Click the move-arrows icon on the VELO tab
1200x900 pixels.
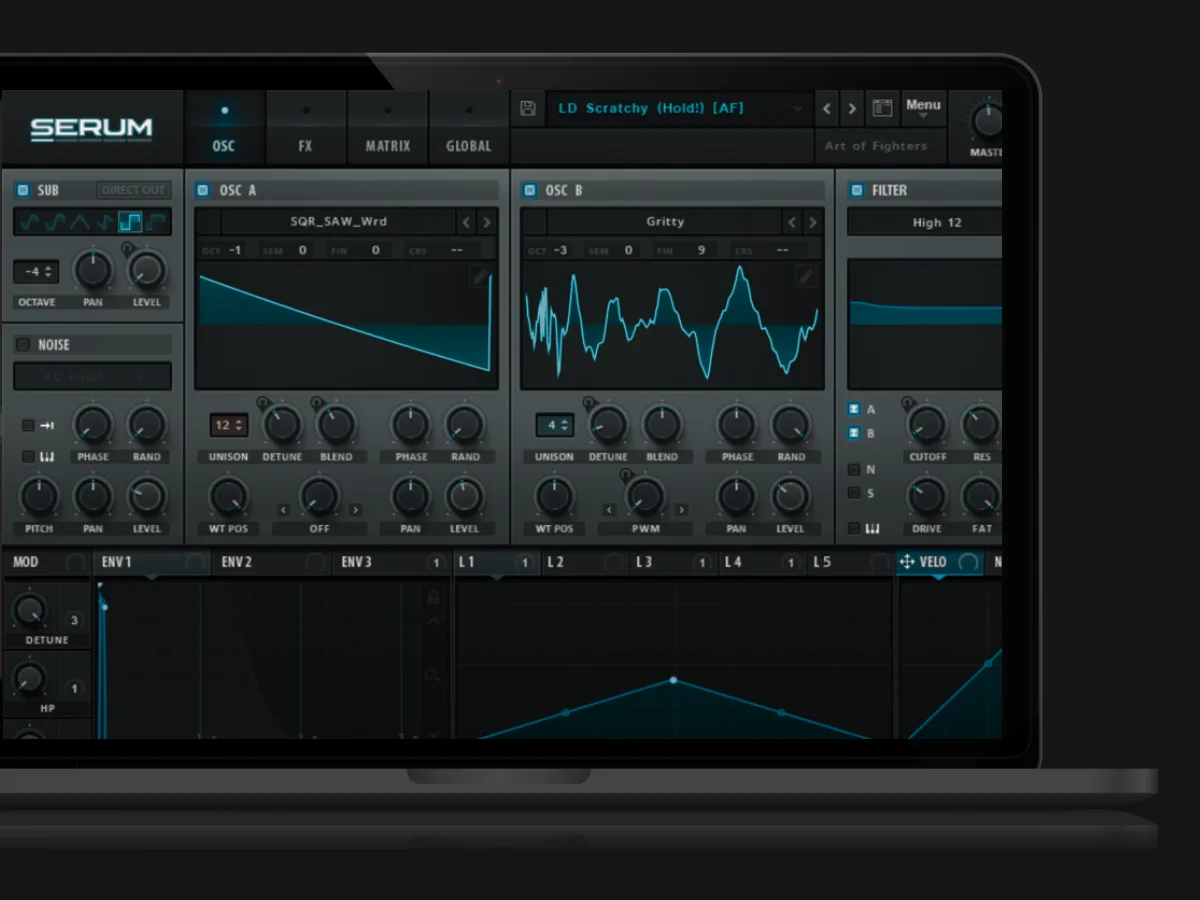[x=907, y=562]
